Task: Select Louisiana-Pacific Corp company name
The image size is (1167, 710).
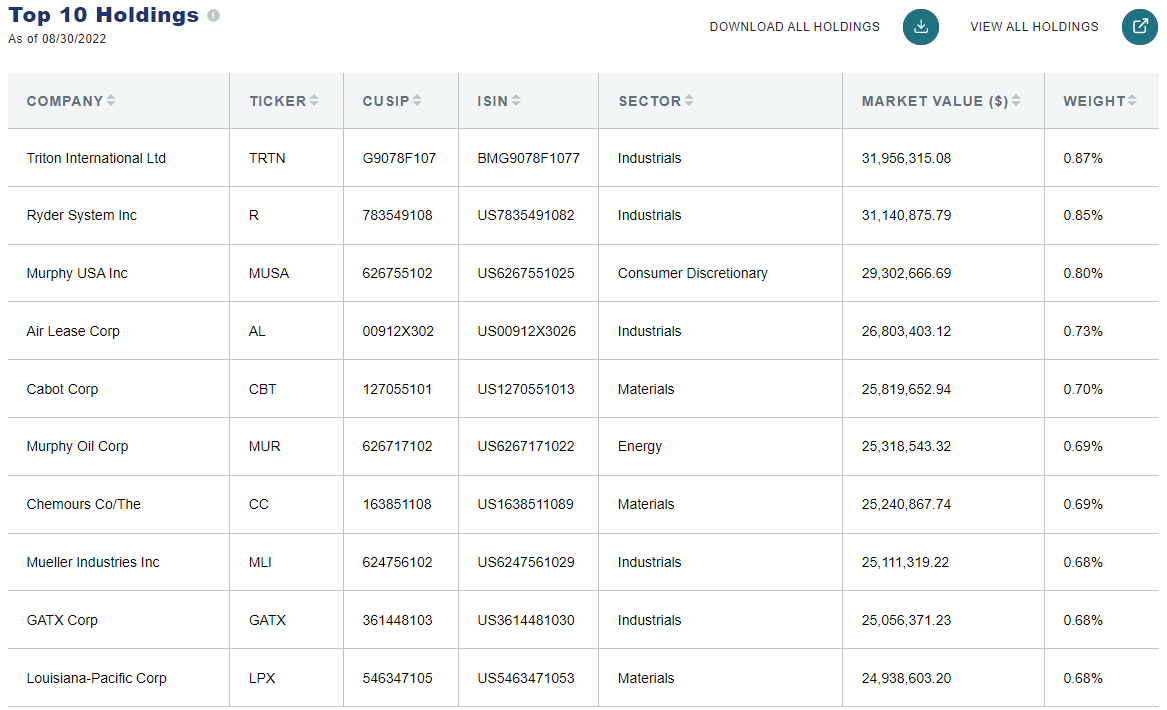Action: click(x=97, y=679)
